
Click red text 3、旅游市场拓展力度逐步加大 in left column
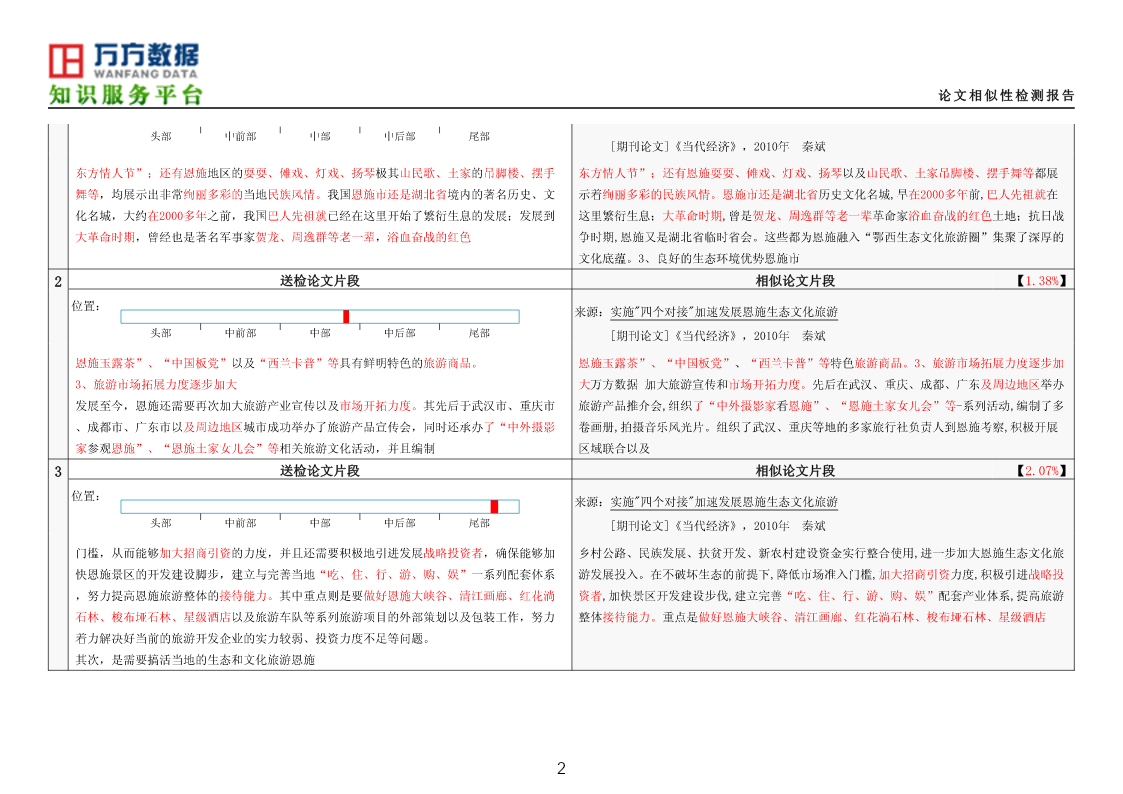click(x=156, y=384)
